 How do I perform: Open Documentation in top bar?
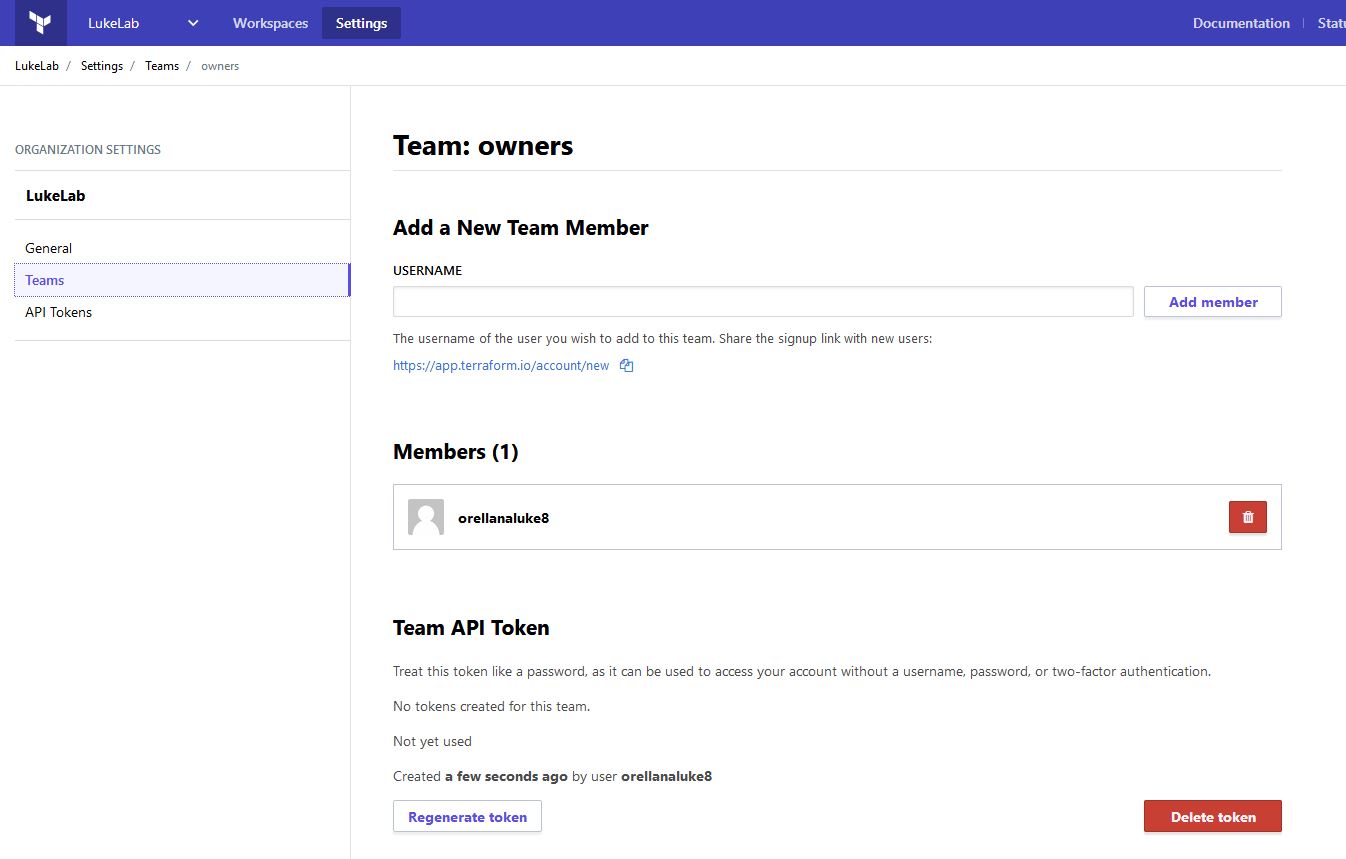1241,23
